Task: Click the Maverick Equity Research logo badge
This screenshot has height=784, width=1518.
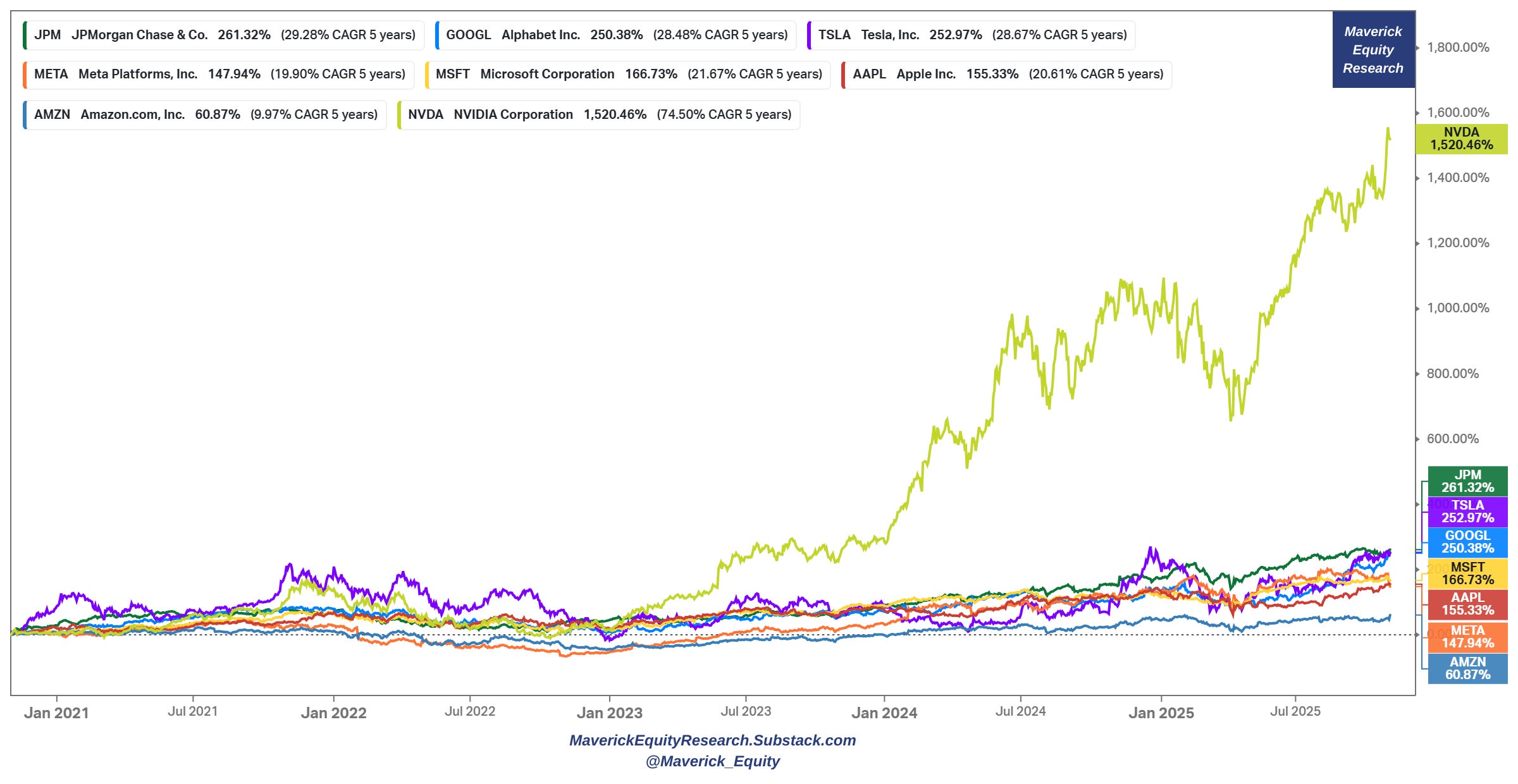Action: (1373, 50)
